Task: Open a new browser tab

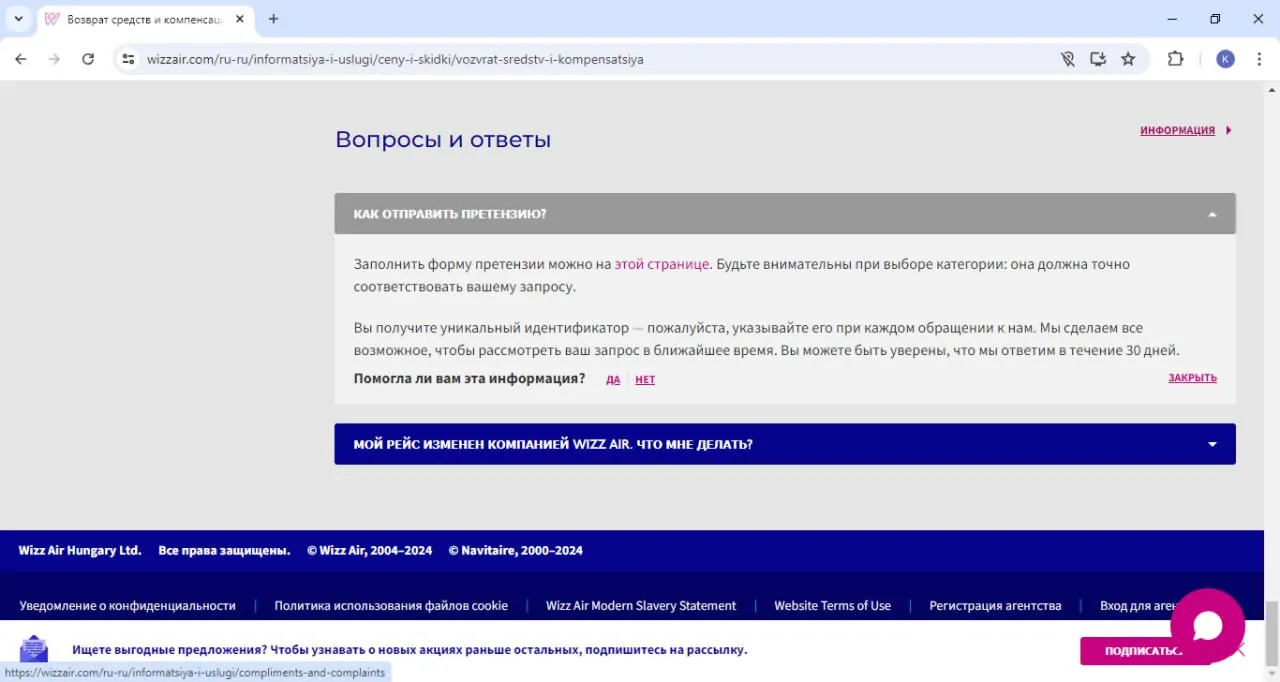Action: coord(273,19)
